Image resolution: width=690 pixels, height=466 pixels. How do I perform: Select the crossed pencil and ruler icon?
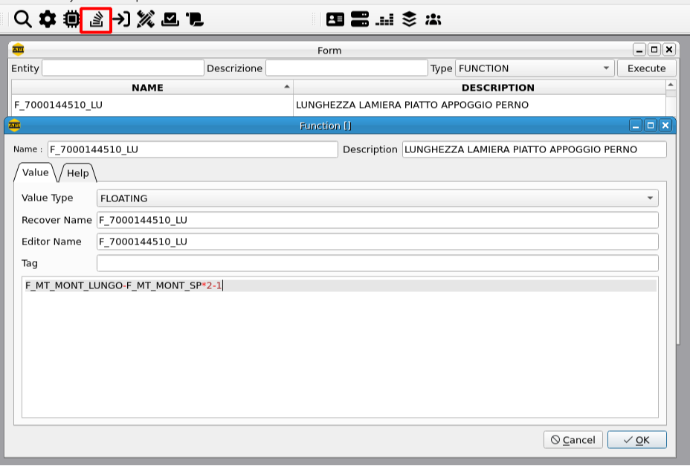(146, 19)
